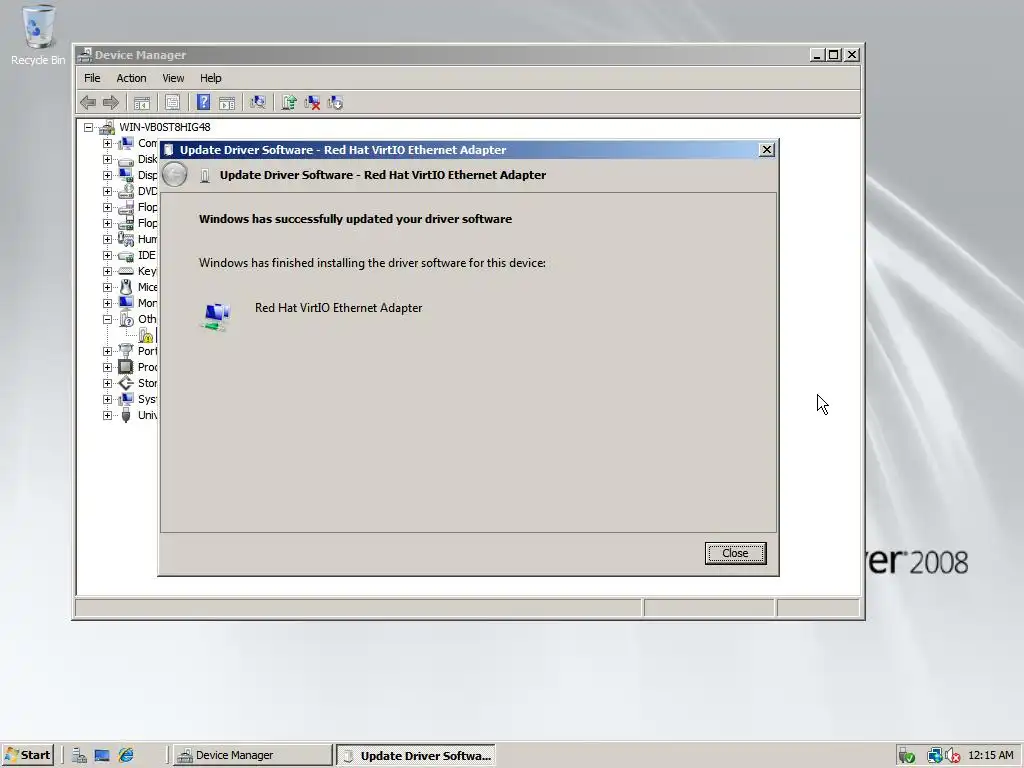Close the Update Driver Software dialog with X

click(x=767, y=150)
